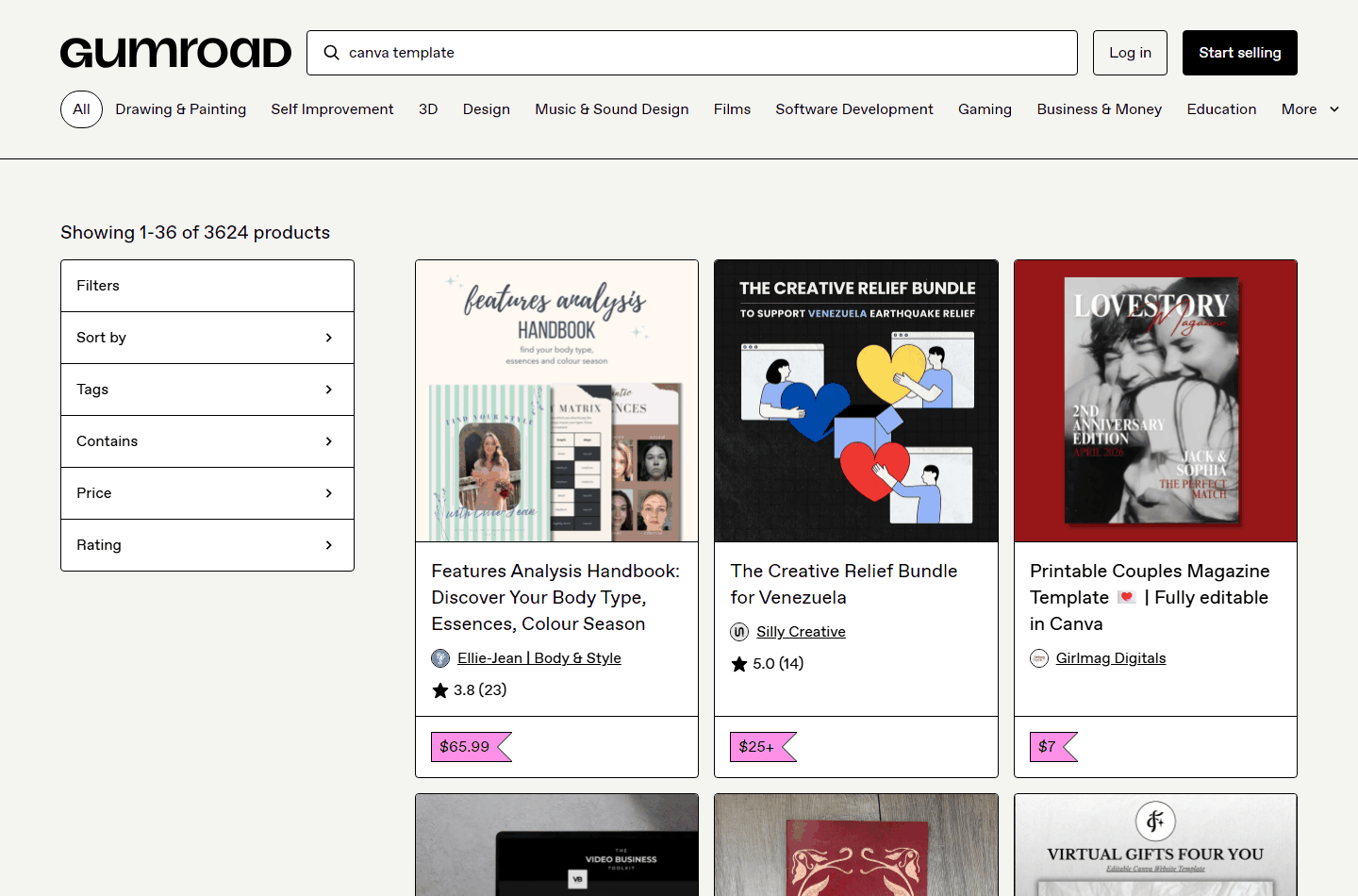This screenshot has width=1358, height=896.
Task: Open the Girlmag Digitals seller link
Action: click(x=1111, y=658)
